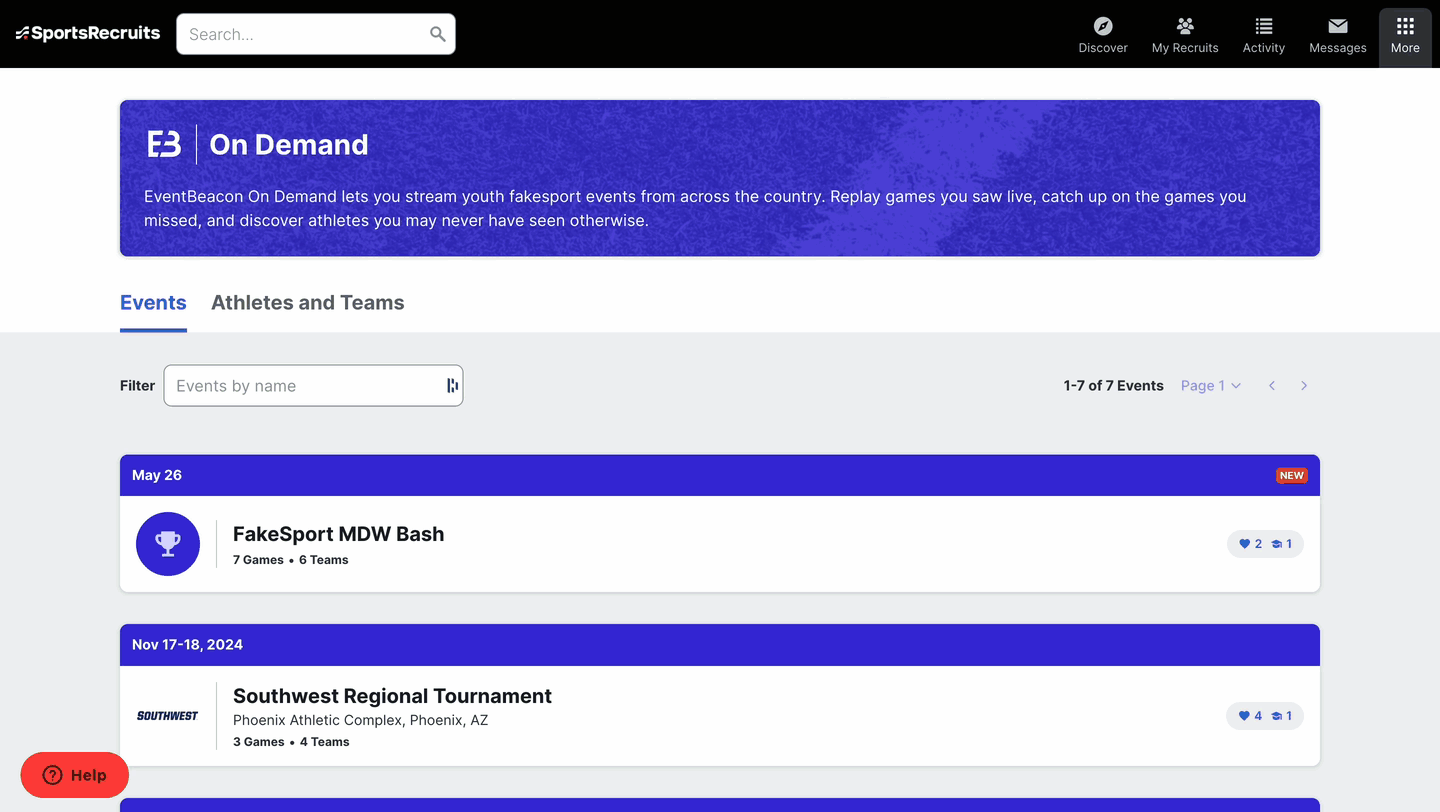Click the heart count on FakeSport MDW Bash
1440x812 pixels.
[x=1251, y=544]
